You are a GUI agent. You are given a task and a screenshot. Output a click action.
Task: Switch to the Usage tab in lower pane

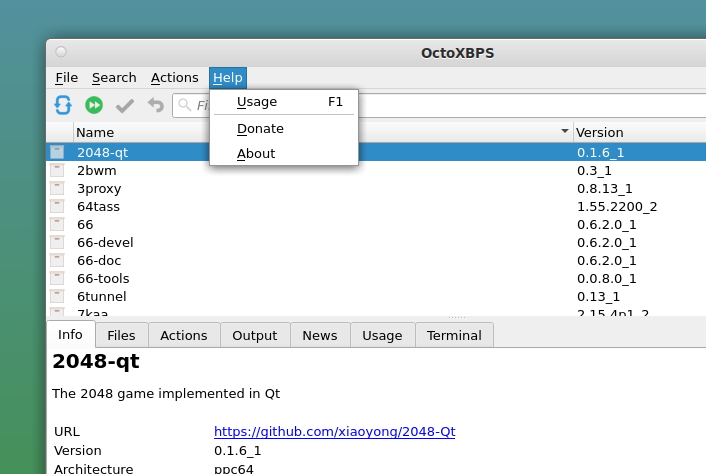click(x=382, y=335)
